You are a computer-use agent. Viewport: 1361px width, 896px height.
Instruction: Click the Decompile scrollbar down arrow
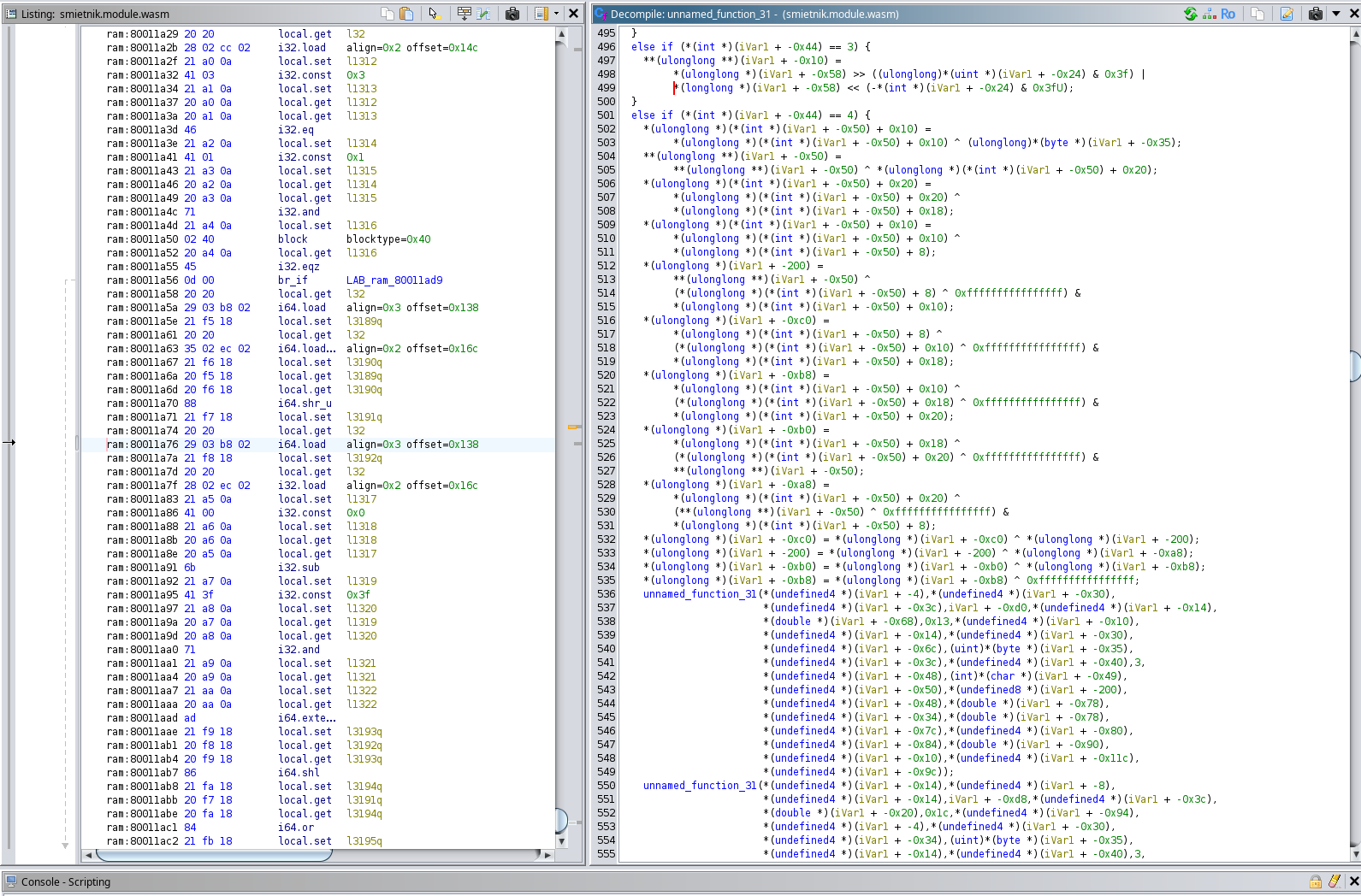pos(1355,854)
